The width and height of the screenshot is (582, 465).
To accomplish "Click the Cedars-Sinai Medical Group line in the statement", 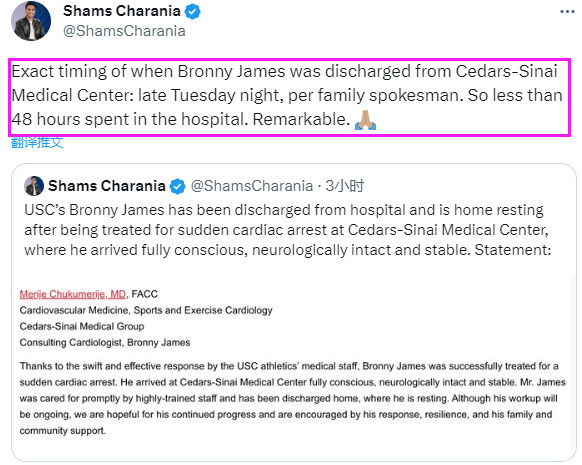I will coord(82,327).
